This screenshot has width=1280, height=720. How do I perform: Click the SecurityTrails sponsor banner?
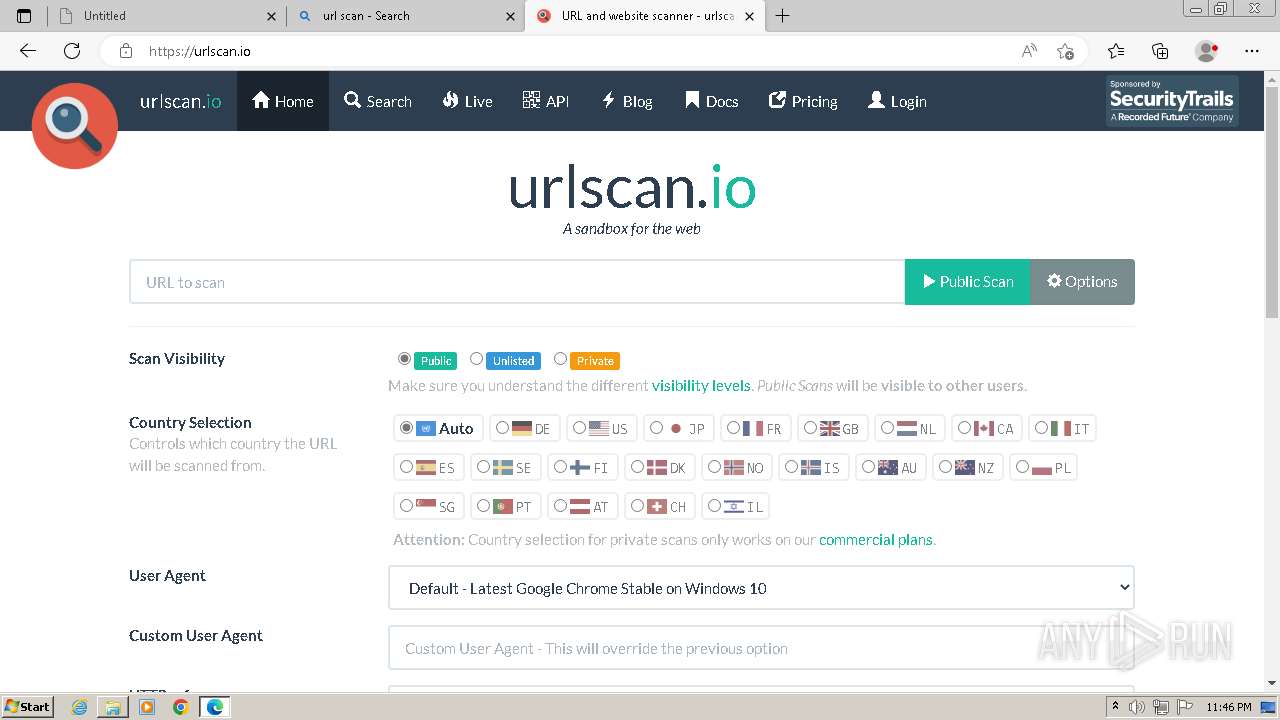(x=1172, y=101)
